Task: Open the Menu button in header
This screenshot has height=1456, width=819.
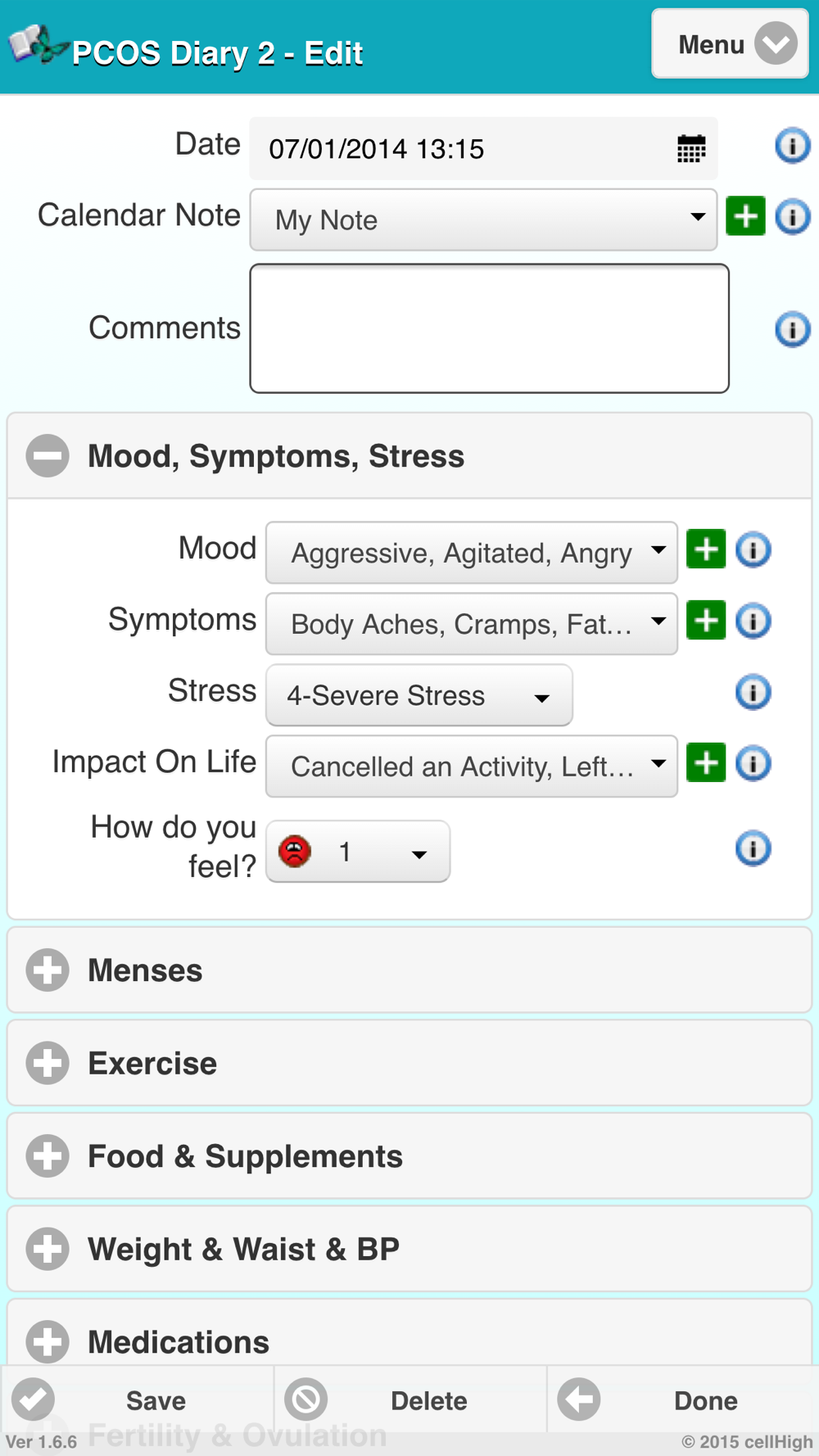Action: point(729,44)
